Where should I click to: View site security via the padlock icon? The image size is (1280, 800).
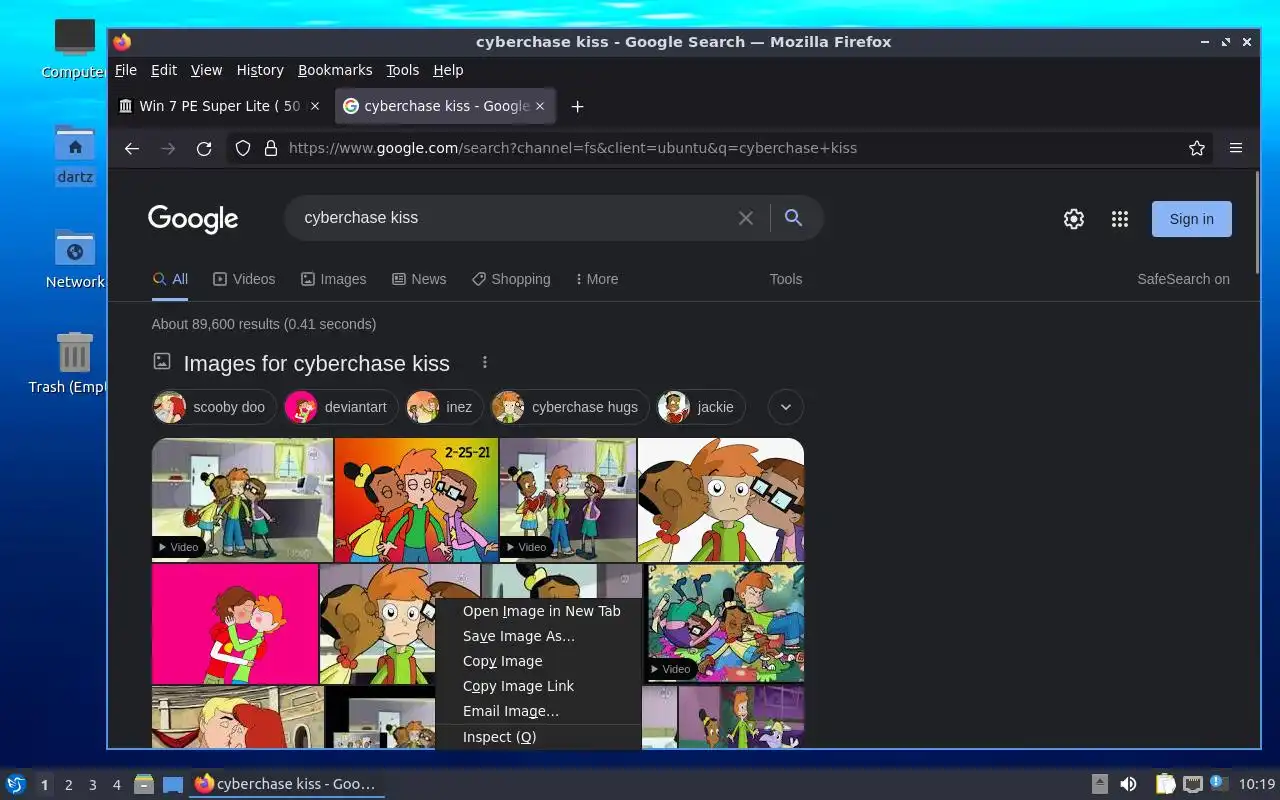pos(270,148)
